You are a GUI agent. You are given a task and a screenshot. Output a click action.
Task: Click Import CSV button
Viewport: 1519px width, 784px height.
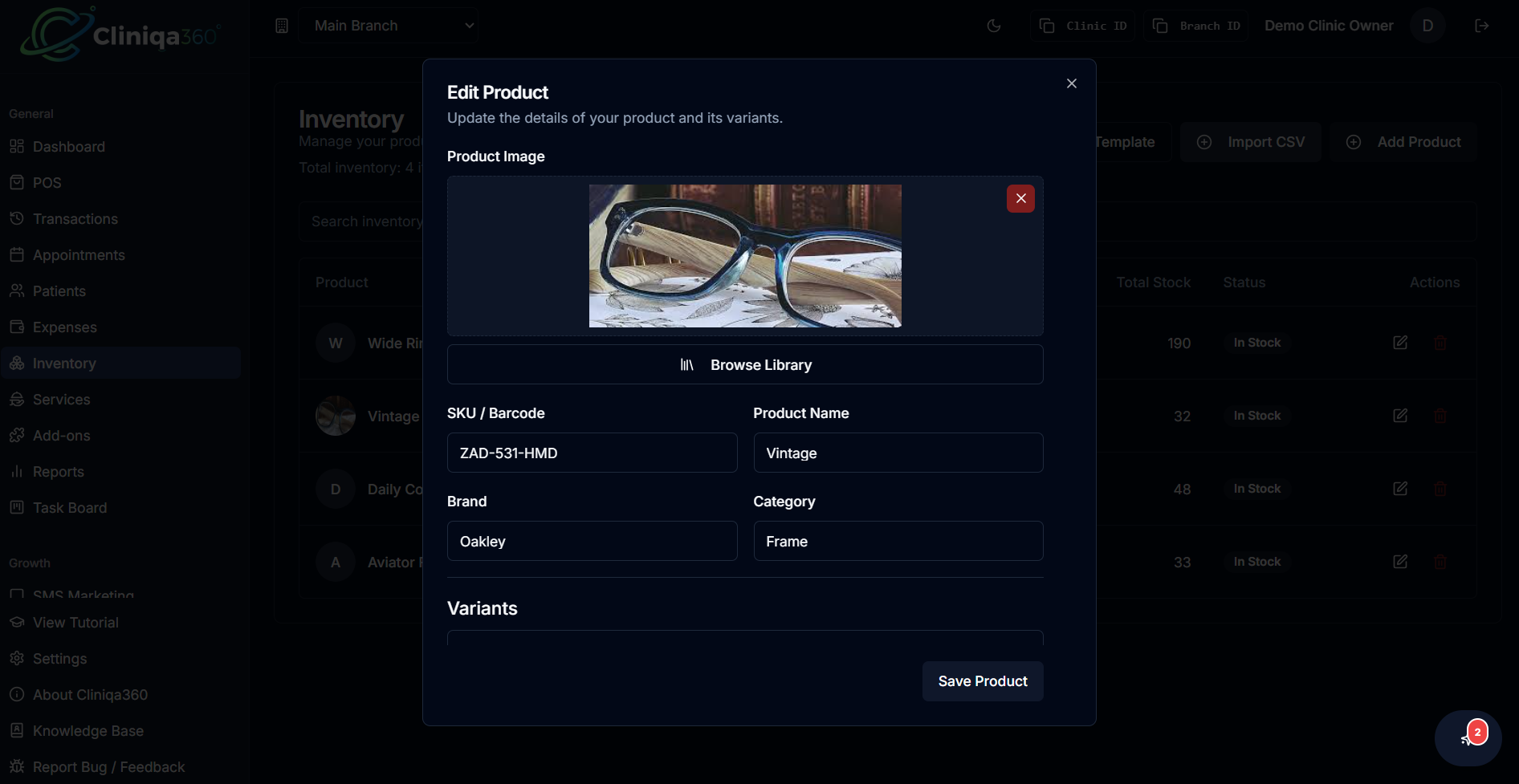pyautogui.click(x=1251, y=142)
